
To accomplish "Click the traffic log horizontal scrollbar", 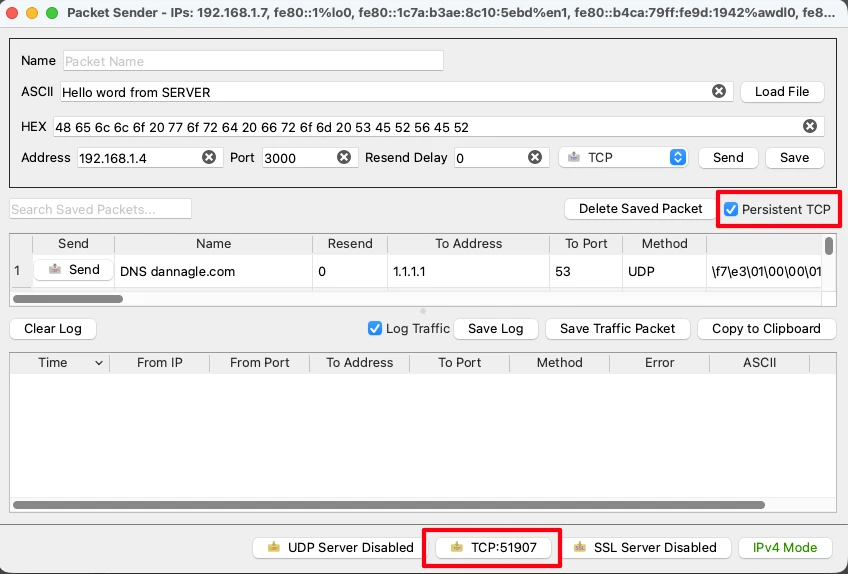I will (x=388, y=505).
